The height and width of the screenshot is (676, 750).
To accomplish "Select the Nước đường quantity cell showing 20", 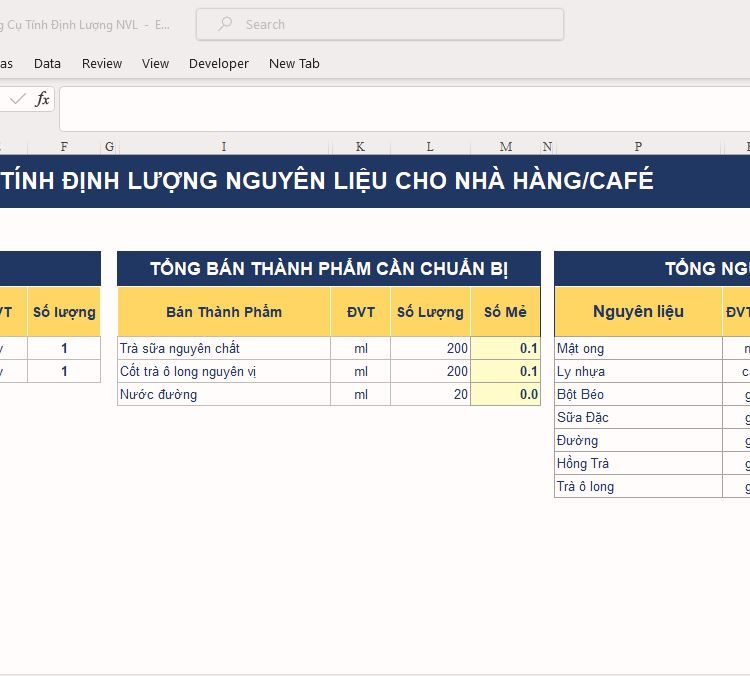I will [430, 394].
